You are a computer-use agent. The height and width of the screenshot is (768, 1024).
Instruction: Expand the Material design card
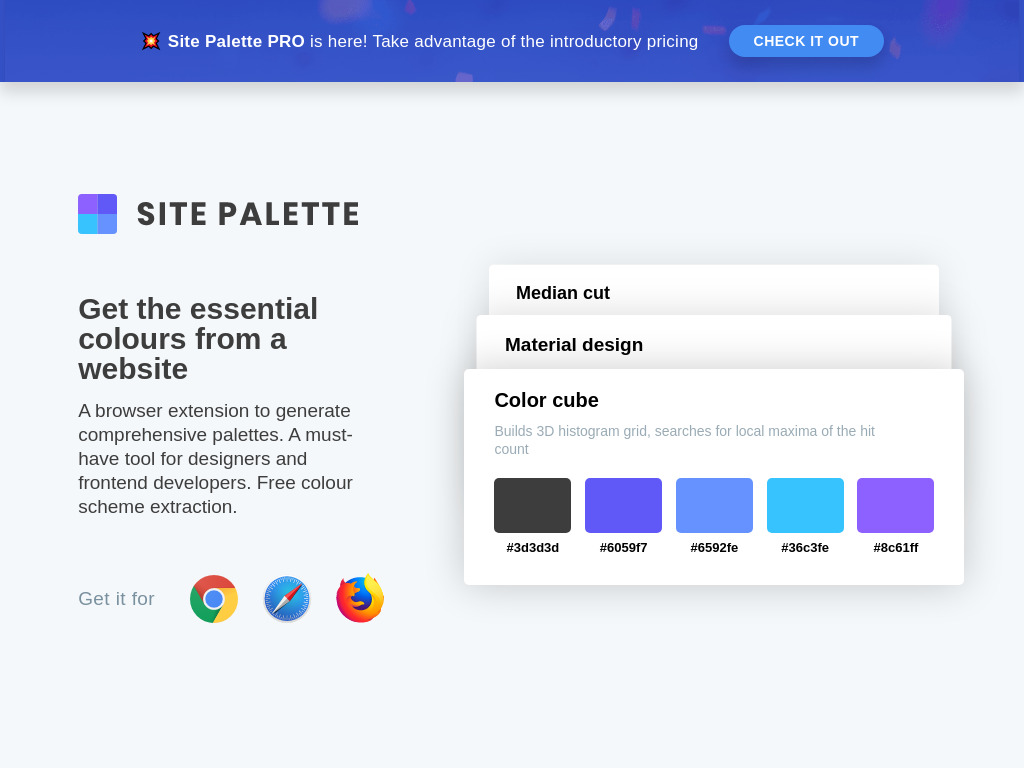tap(714, 343)
